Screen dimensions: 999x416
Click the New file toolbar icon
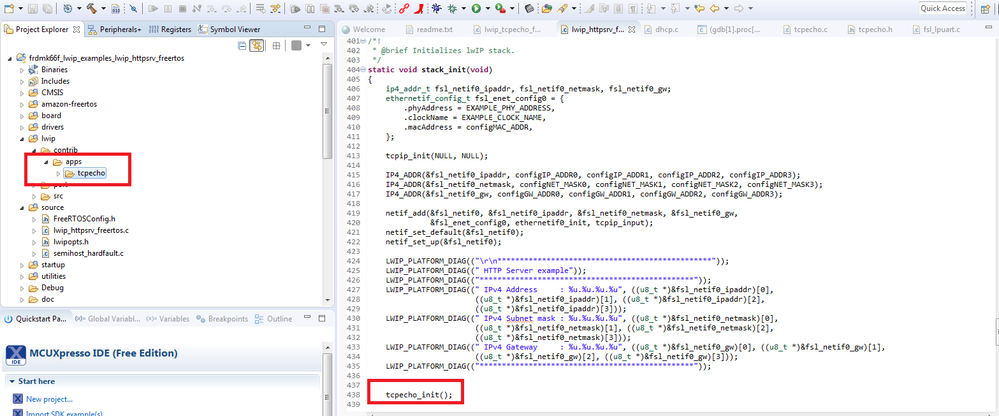pyautogui.click(x=9, y=8)
